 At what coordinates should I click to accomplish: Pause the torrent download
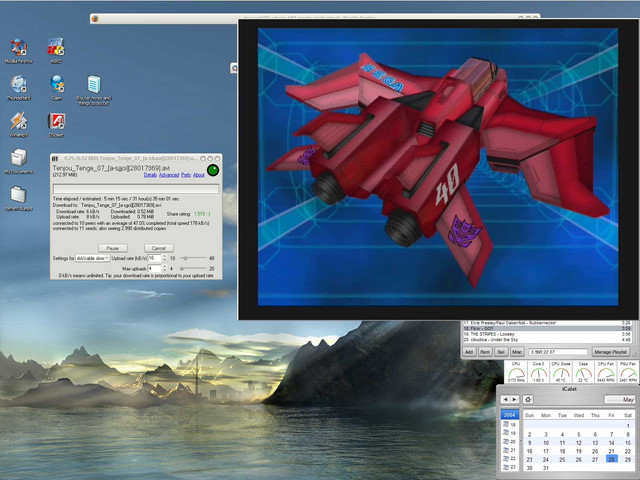tap(112, 247)
